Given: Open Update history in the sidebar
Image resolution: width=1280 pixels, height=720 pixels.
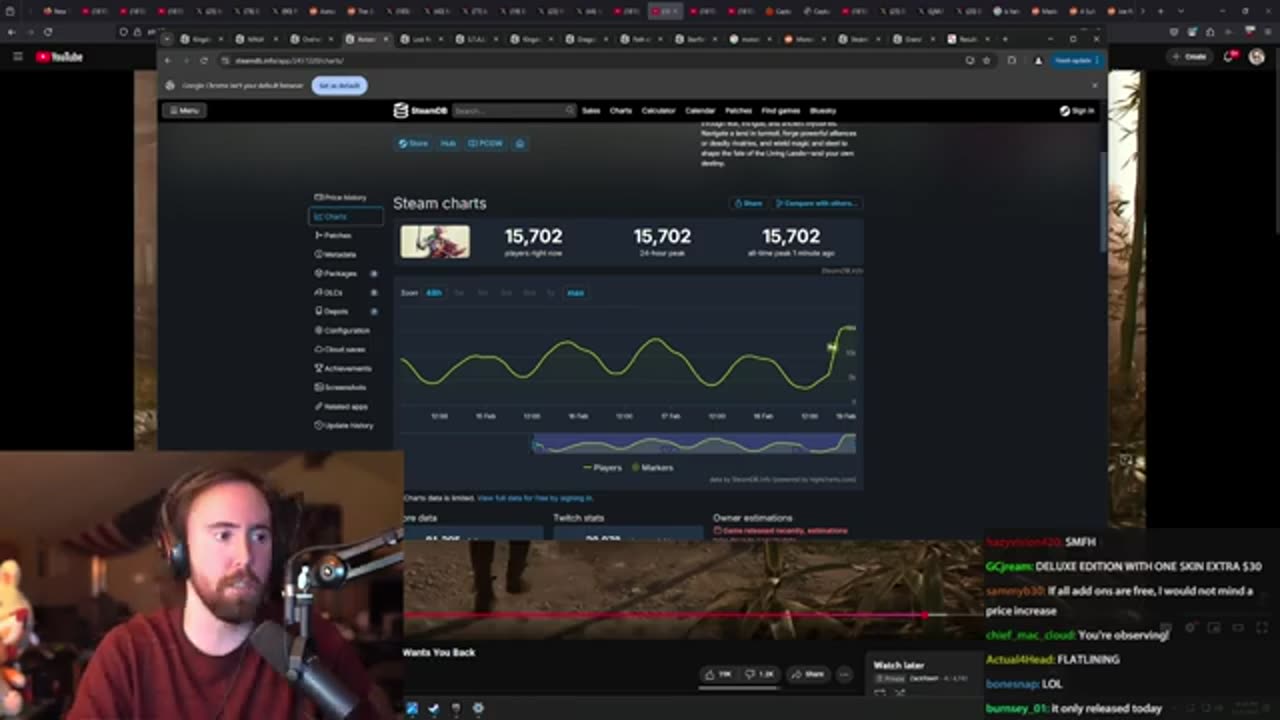Looking at the screenshot, I should pyautogui.click(x=344, y=426).
